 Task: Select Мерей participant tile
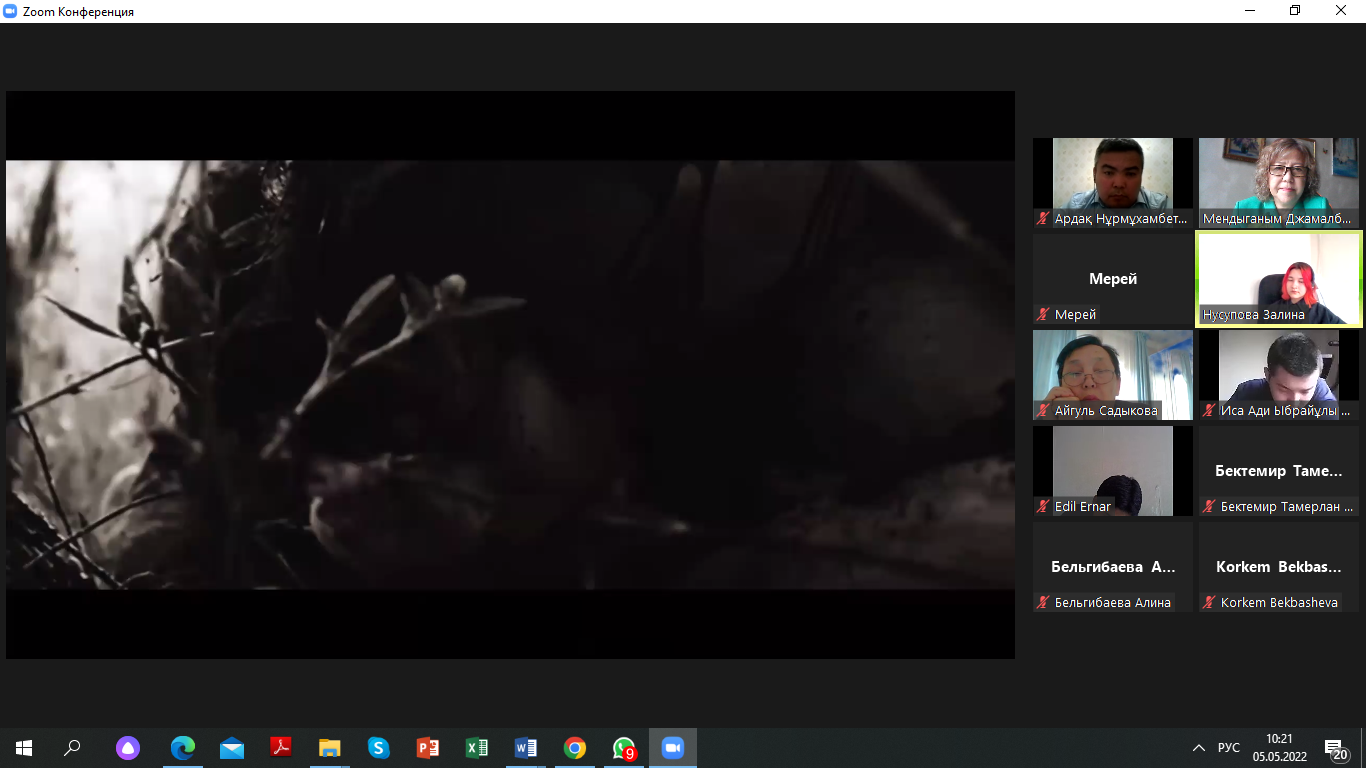tap(1113, 278)
